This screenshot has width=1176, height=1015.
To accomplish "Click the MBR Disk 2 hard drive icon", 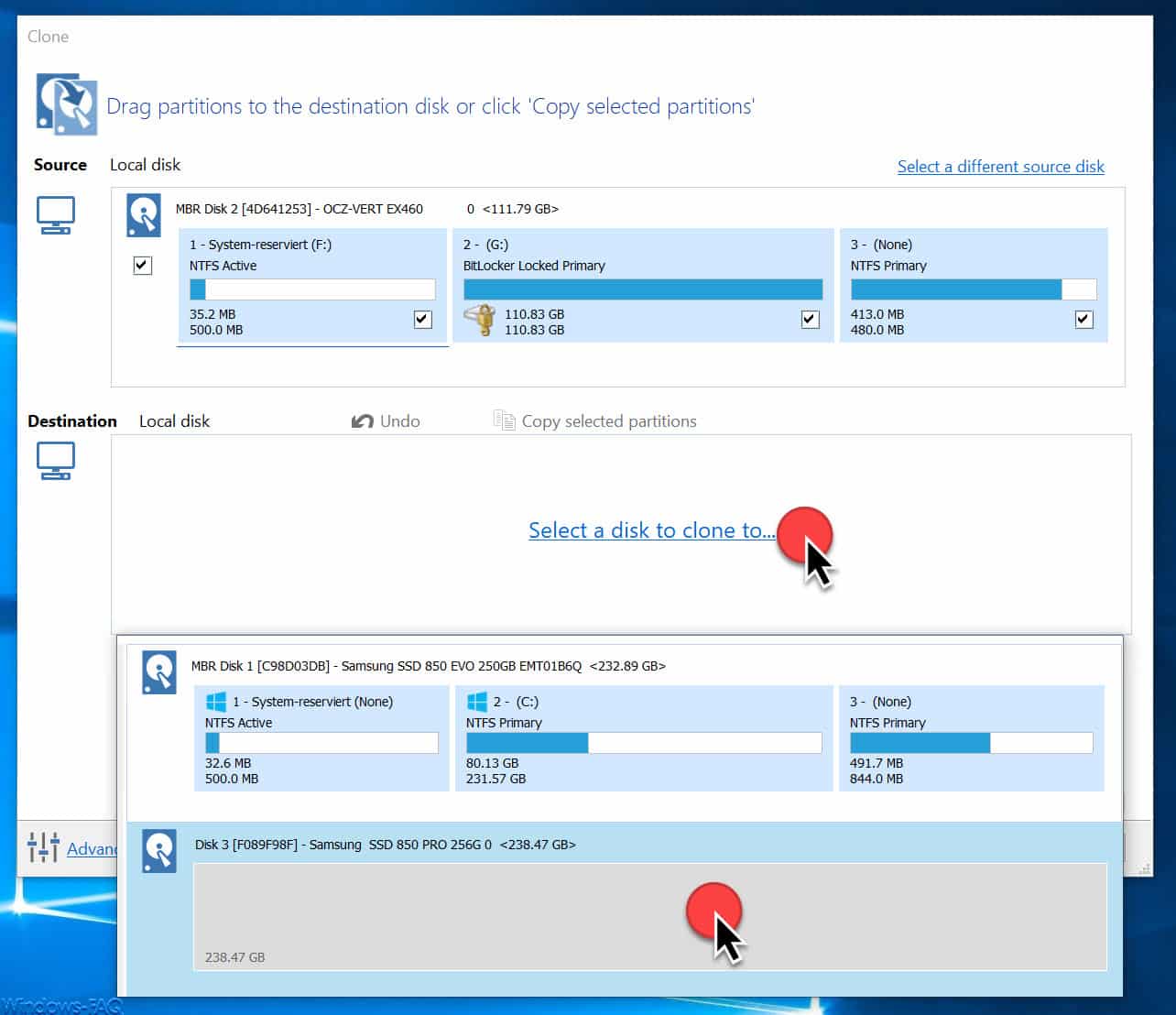I will click(144, 216).
